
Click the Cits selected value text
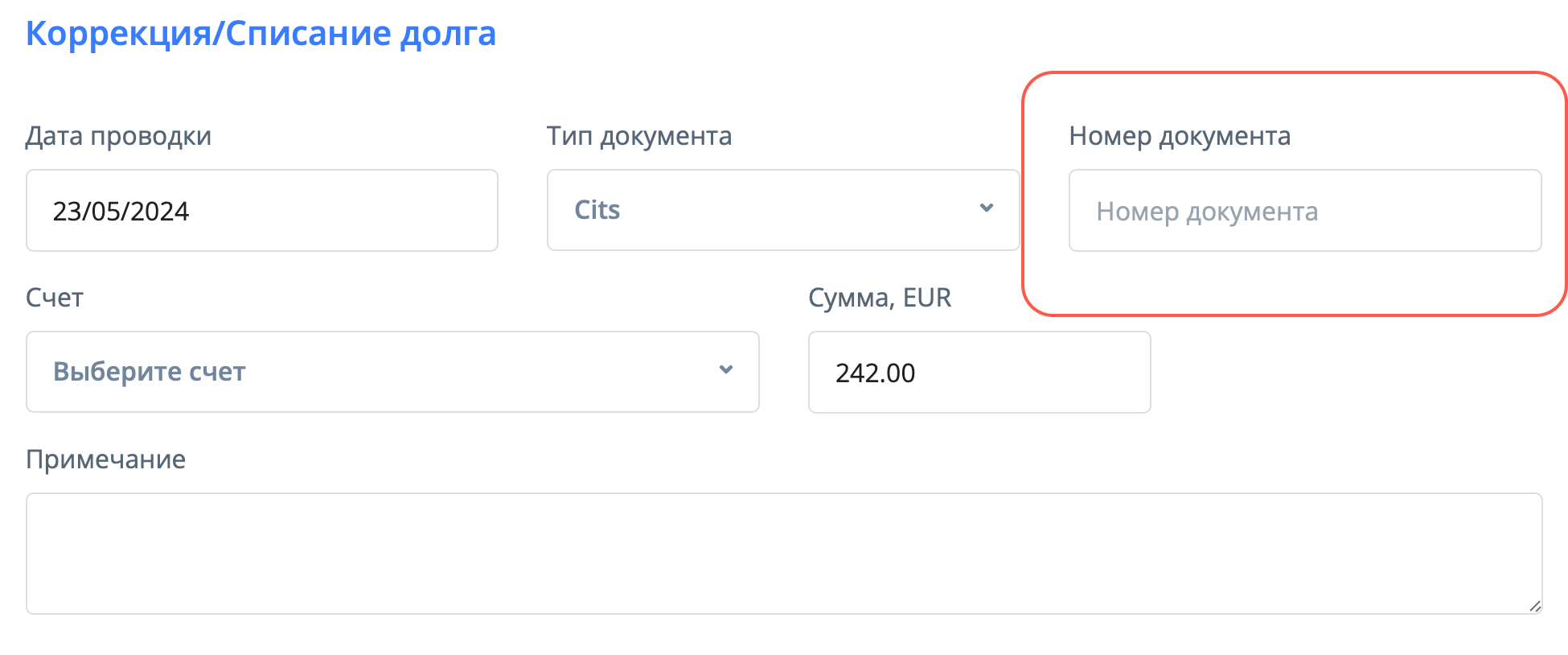(597, 210)
